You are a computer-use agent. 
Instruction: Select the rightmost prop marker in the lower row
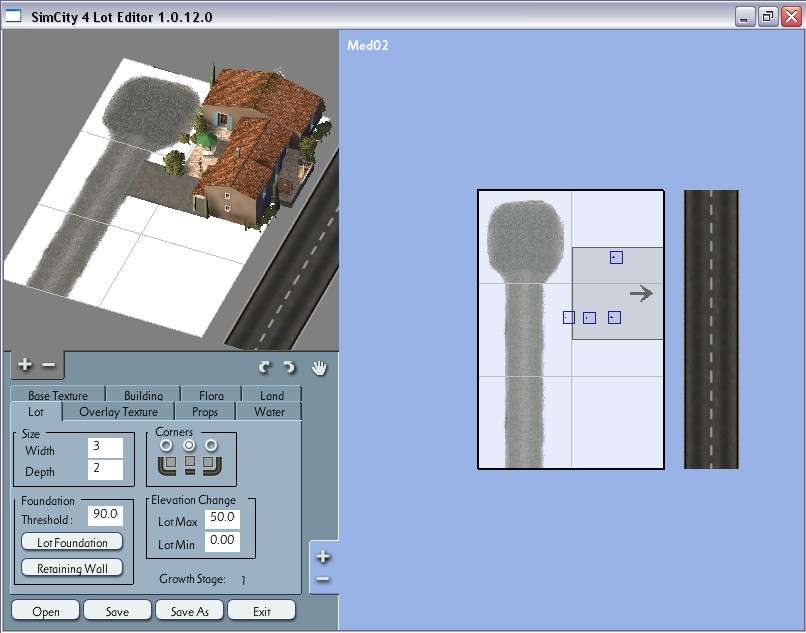point(614,318)
